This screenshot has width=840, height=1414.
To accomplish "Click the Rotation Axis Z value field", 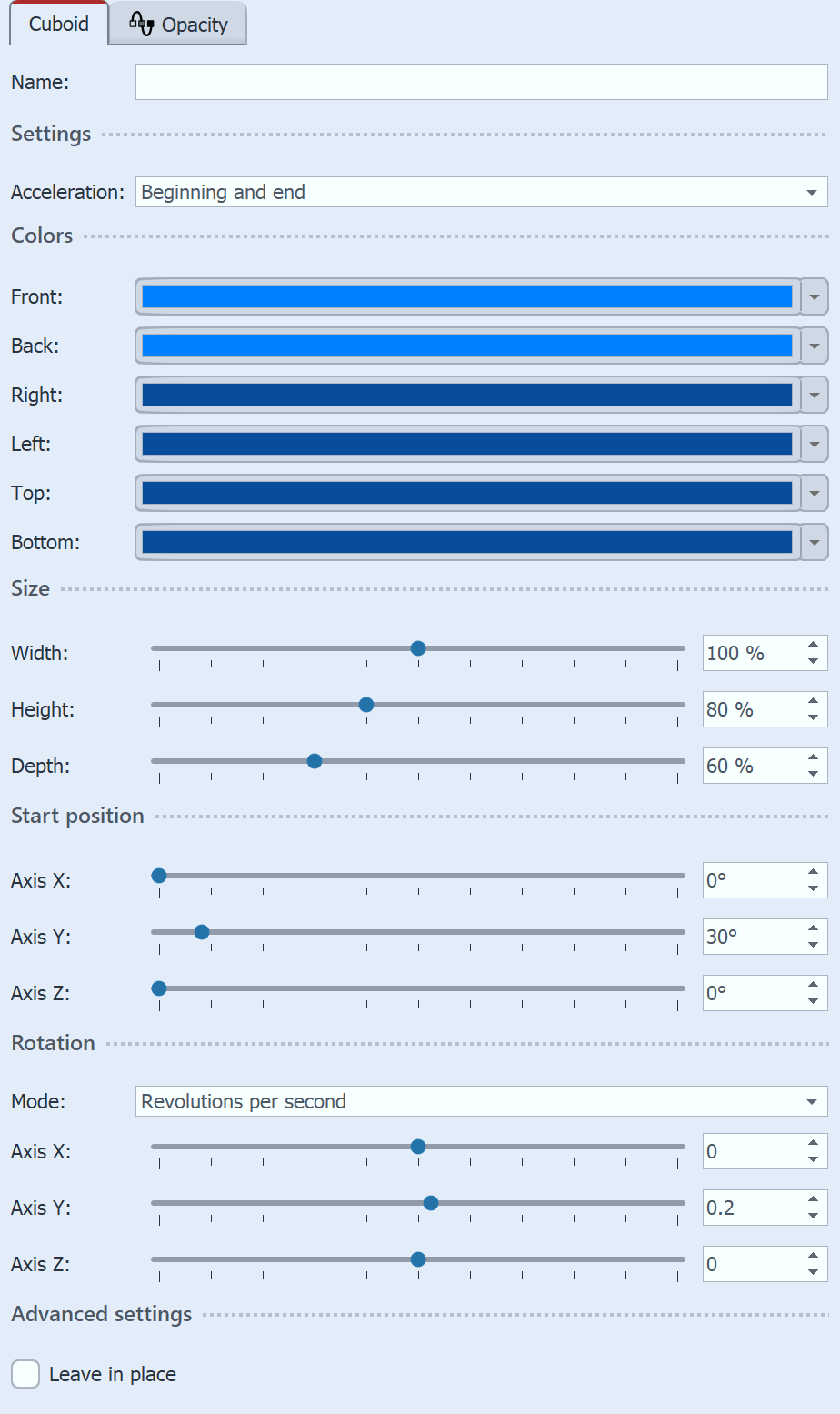I will point(751,1264).
